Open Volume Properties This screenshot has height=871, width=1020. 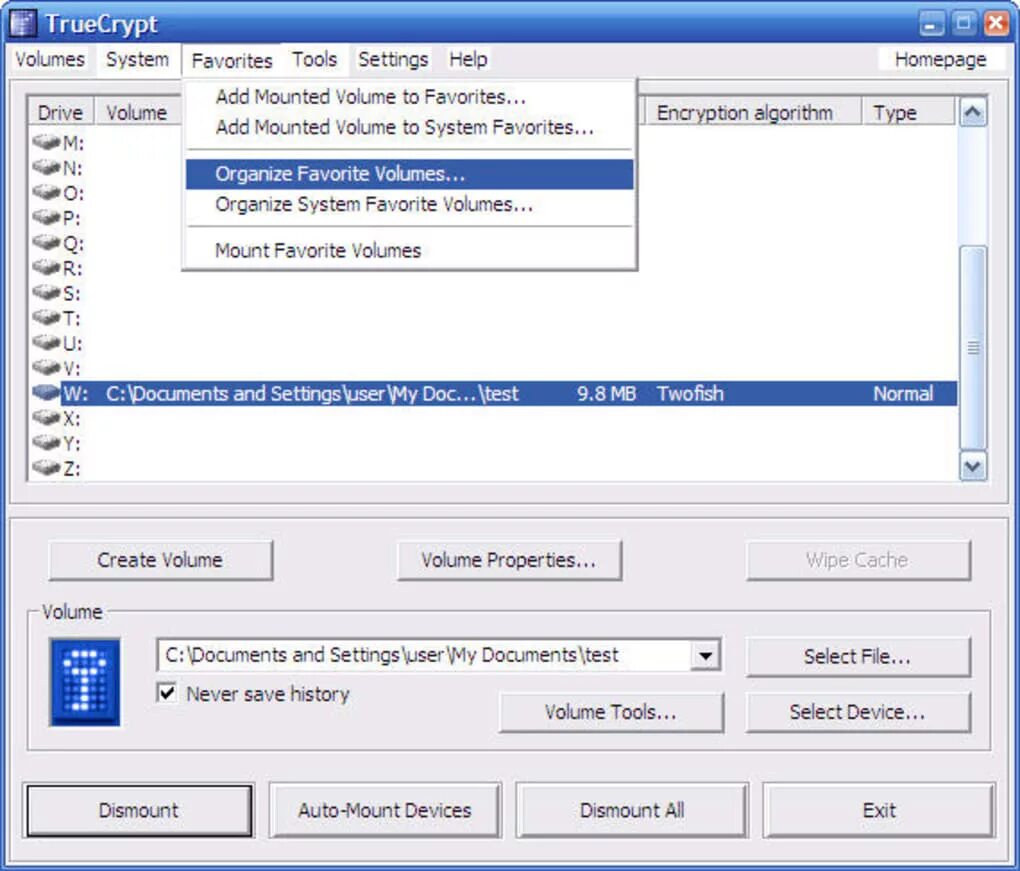tap(509, 560)
